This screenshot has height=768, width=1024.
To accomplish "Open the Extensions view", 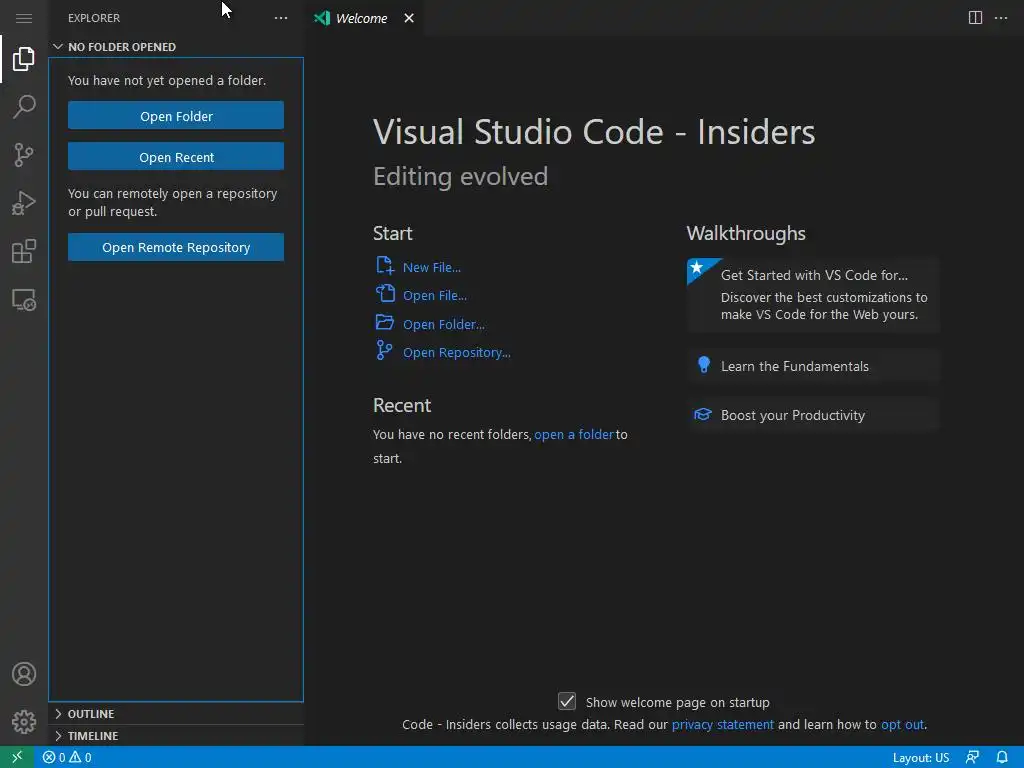I will coord(24,251).
